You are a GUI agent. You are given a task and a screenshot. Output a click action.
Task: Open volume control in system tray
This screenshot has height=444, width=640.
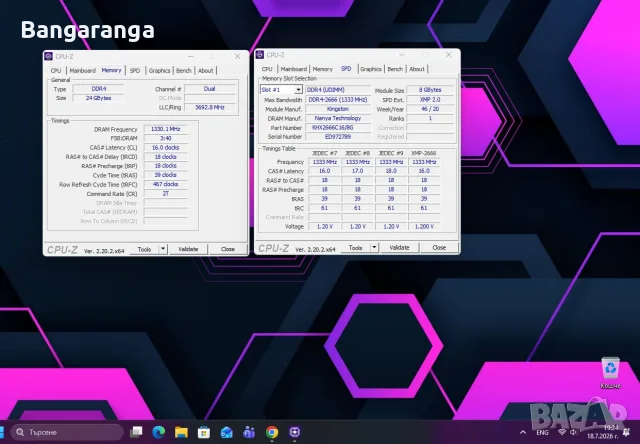tap(573, 432)
